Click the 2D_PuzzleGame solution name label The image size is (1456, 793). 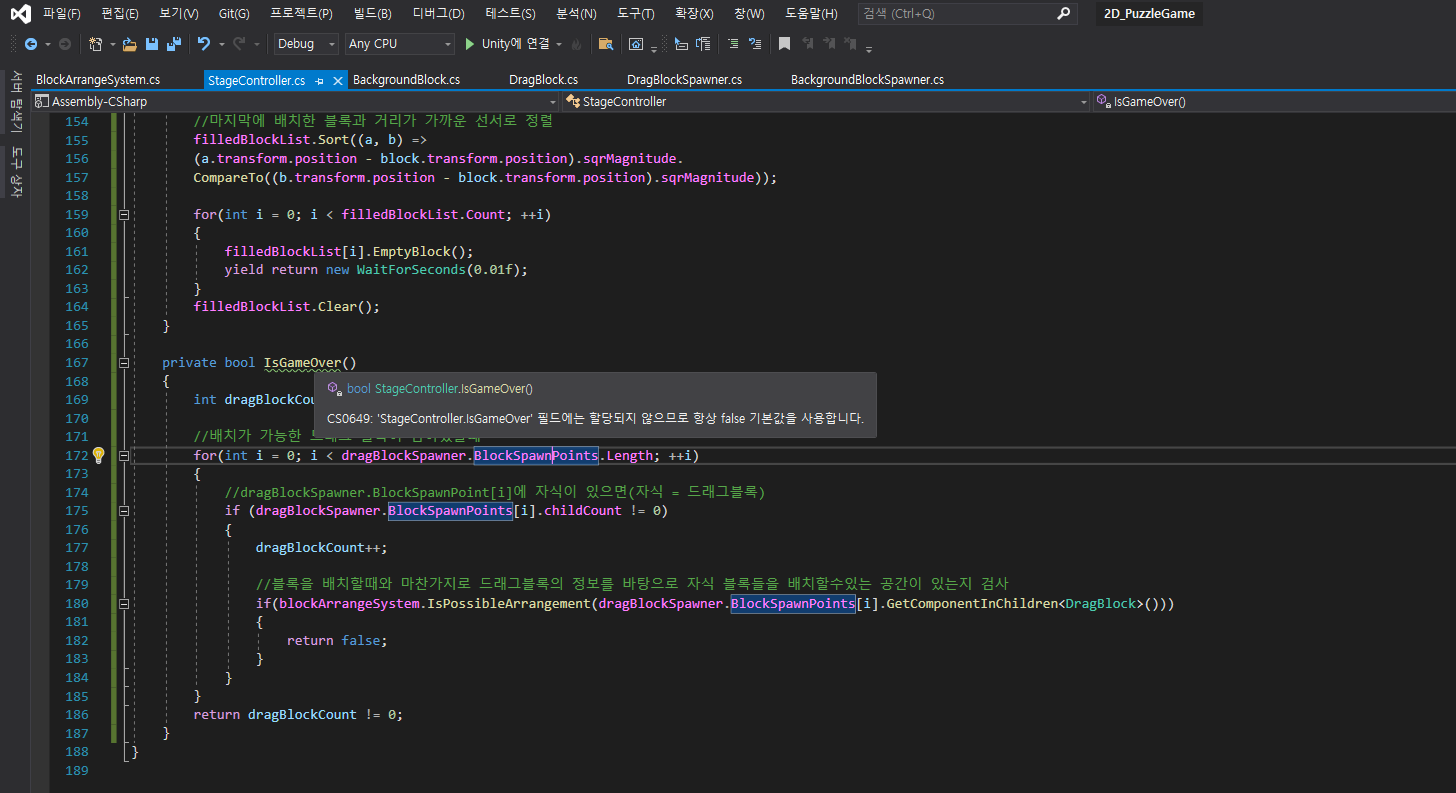point(1149,14)
